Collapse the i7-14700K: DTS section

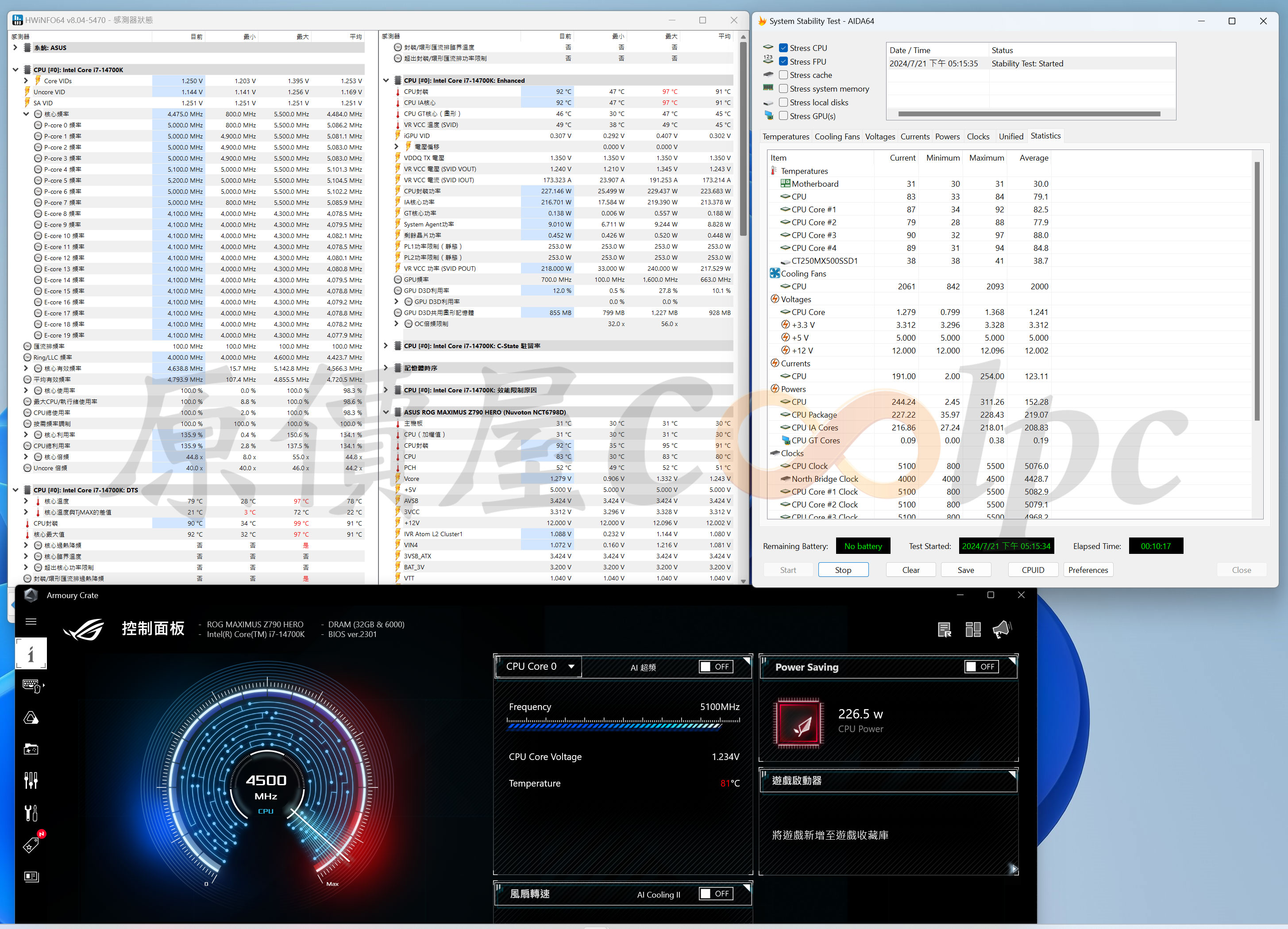pyautogui.click(x=15, y=490)
